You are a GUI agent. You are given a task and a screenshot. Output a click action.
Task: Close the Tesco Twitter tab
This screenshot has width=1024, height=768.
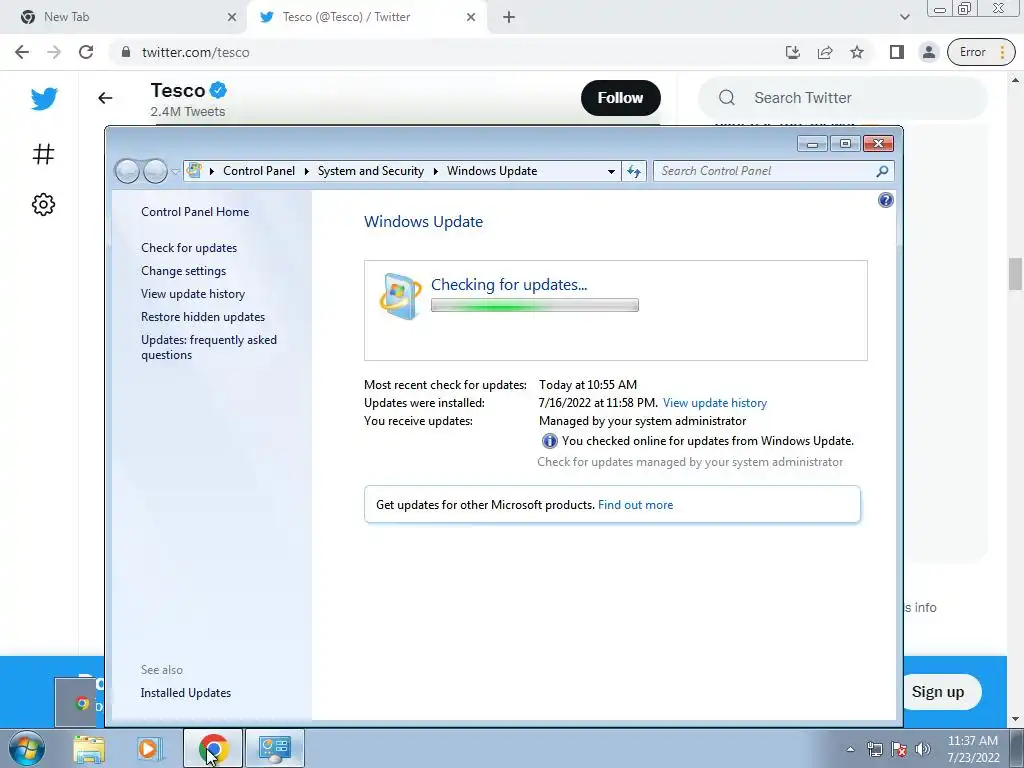click(471, 17)
